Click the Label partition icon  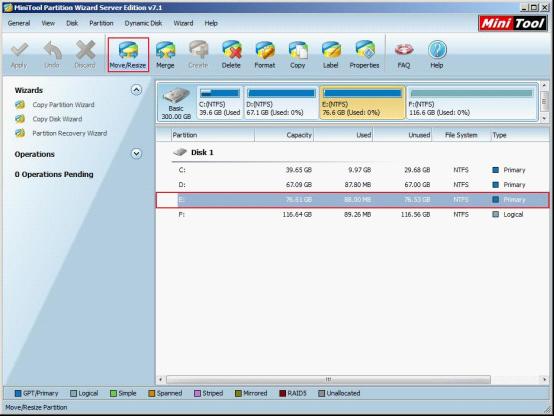[331, 50]
